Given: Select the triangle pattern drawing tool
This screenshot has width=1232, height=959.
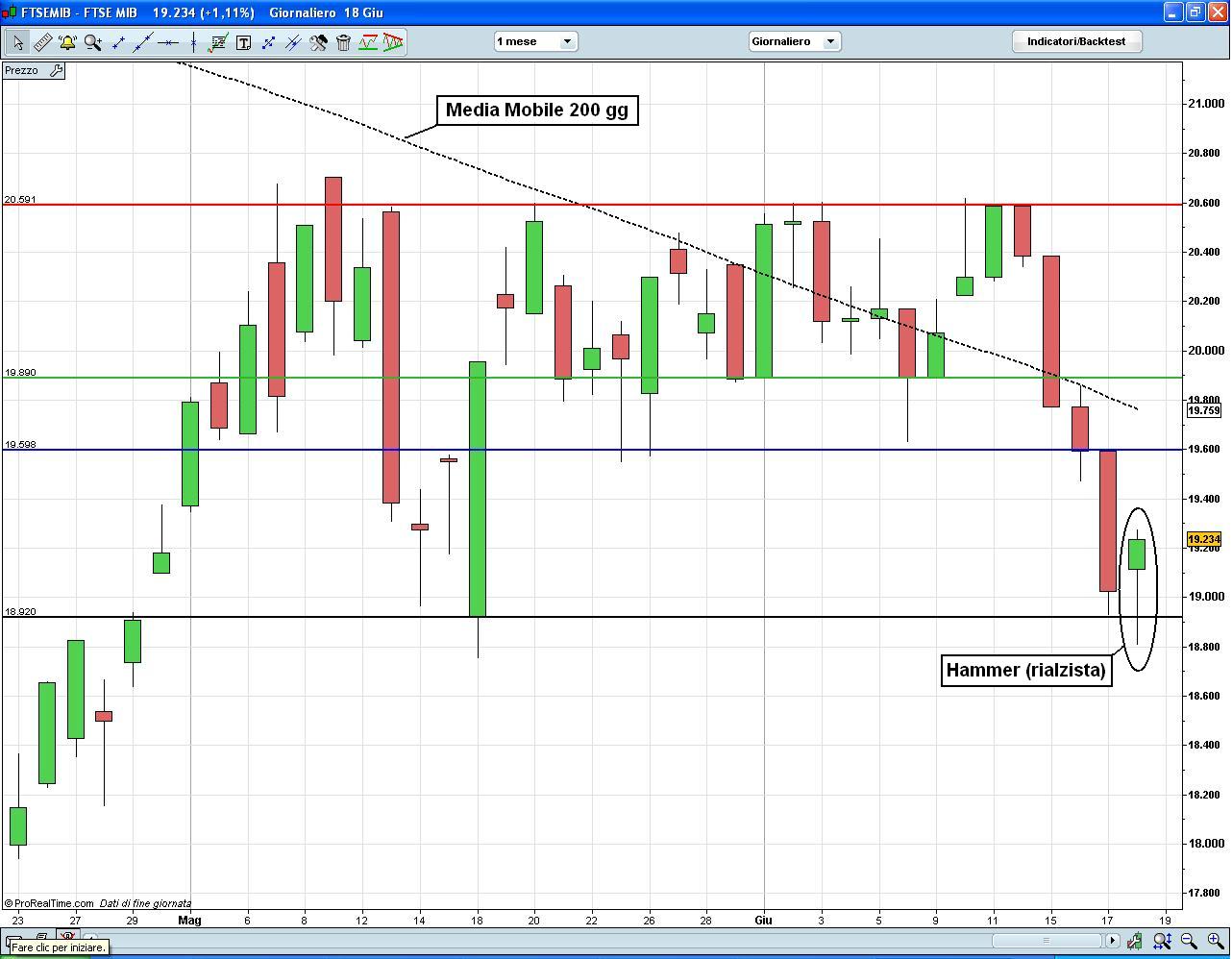Looking at the screenshot, I should pyautogui.click(x=393, y=42).
